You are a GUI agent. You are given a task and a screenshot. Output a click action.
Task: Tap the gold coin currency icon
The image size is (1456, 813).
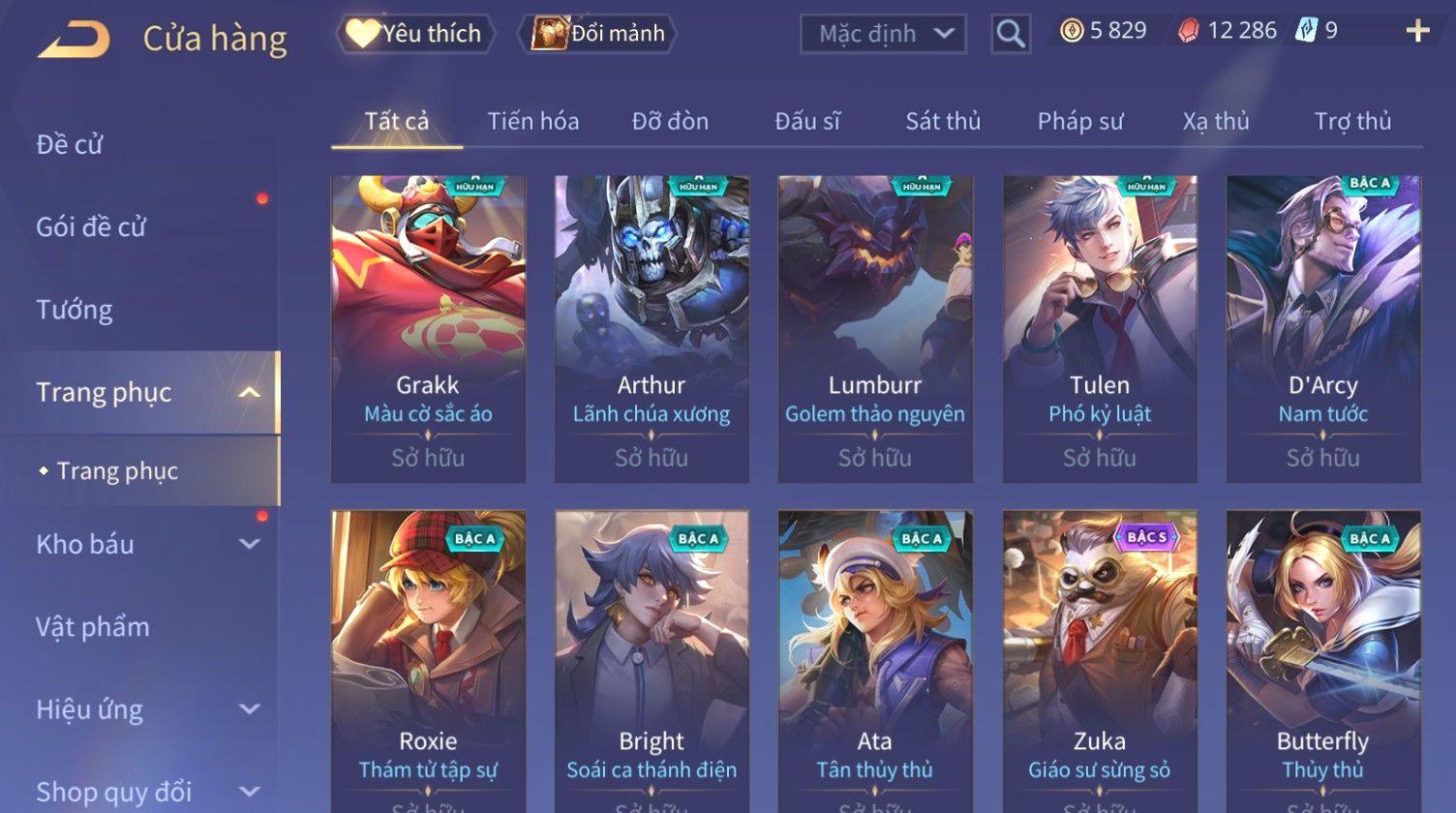[x=1072, y=31]
